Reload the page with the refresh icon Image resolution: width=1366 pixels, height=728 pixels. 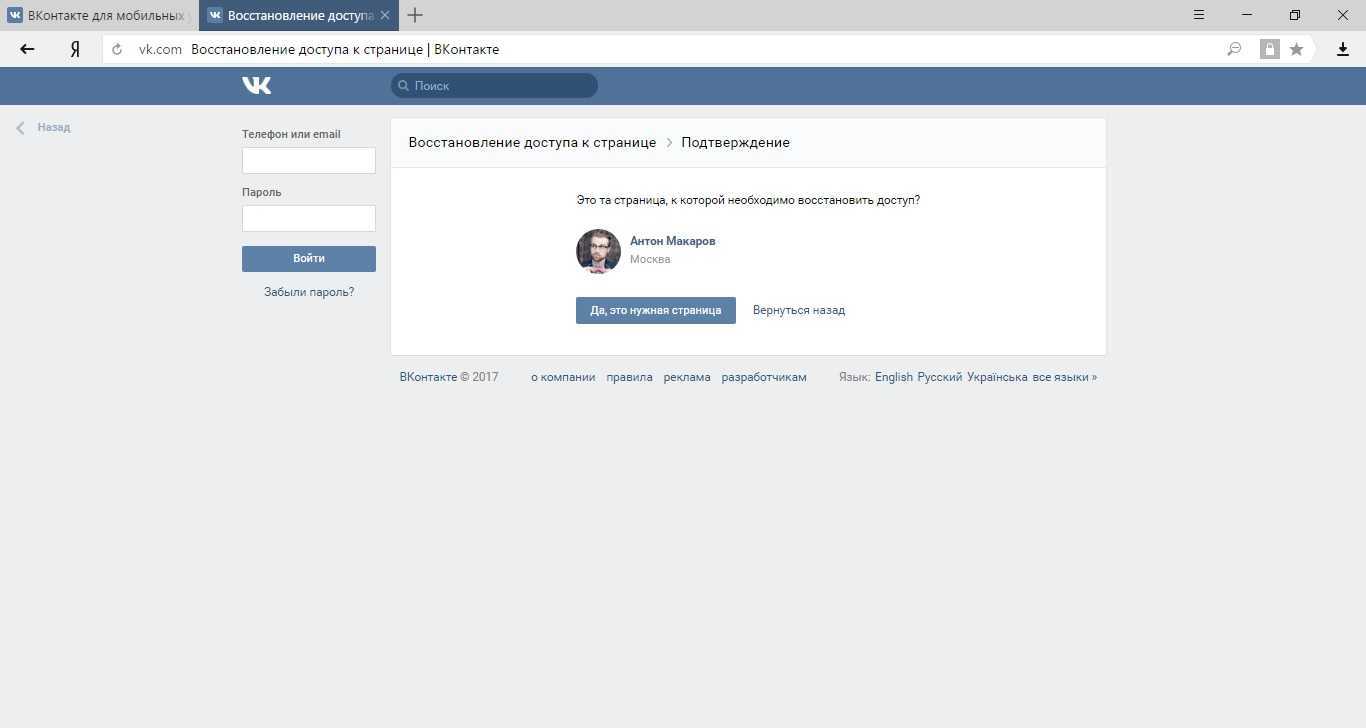click(x=117, y=49)
